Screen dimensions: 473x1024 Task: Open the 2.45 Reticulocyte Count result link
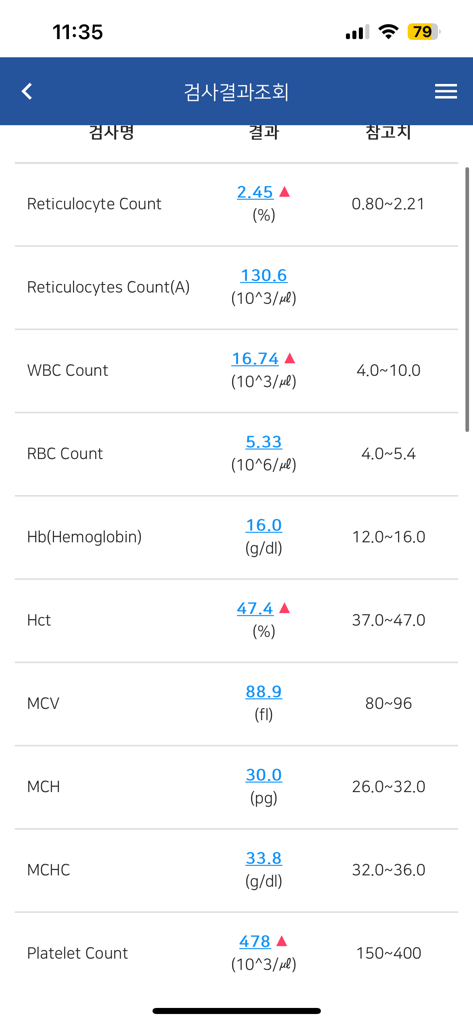point(255,192)
